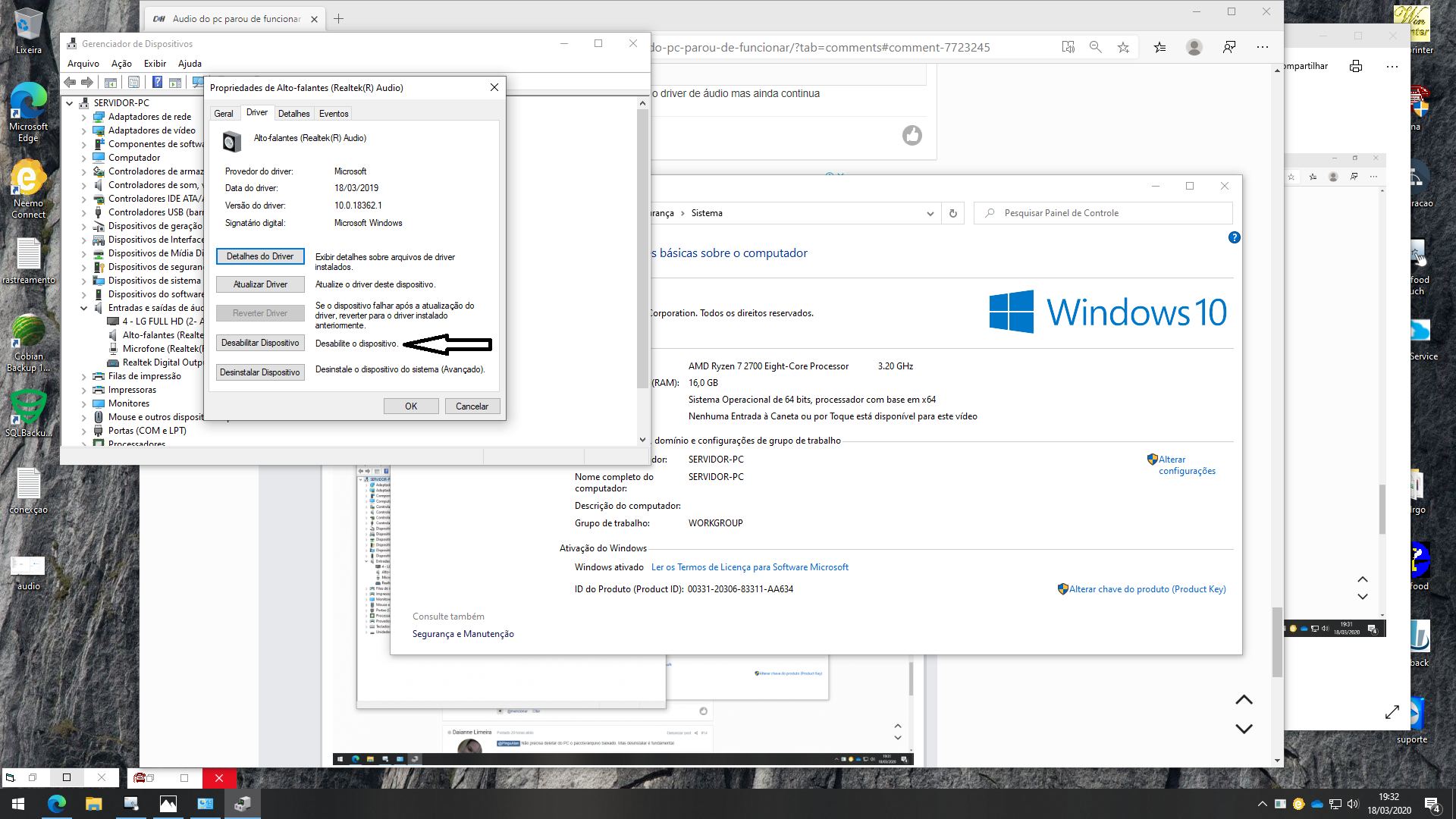Show hidden tray icons chevron
Viewport: 1456px width, 819px height.
click(x=1262, y=804)
